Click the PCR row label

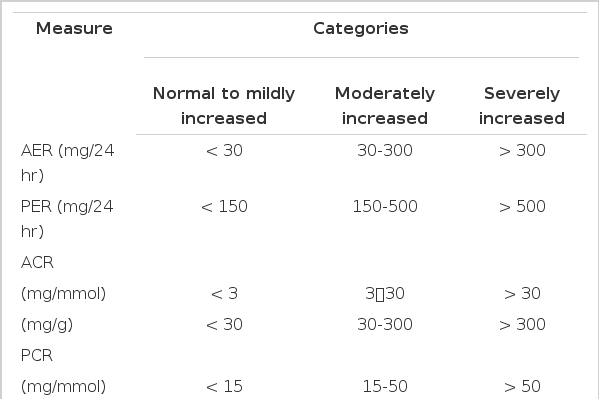(x=37, y=355)
